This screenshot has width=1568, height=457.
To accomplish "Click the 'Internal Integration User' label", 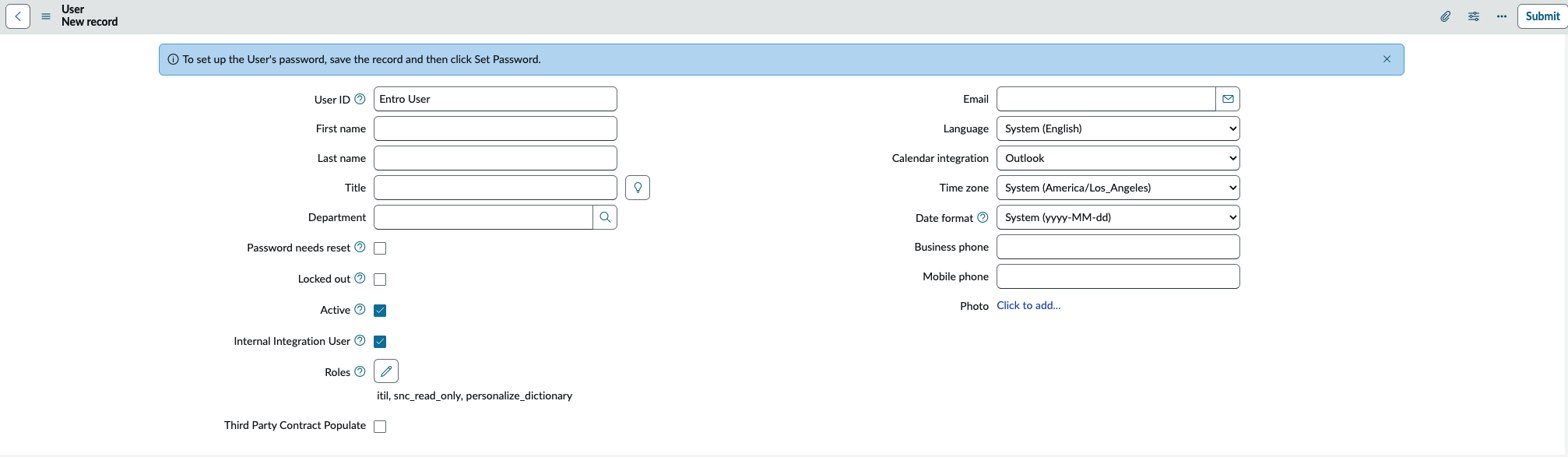I will [292, 341].
